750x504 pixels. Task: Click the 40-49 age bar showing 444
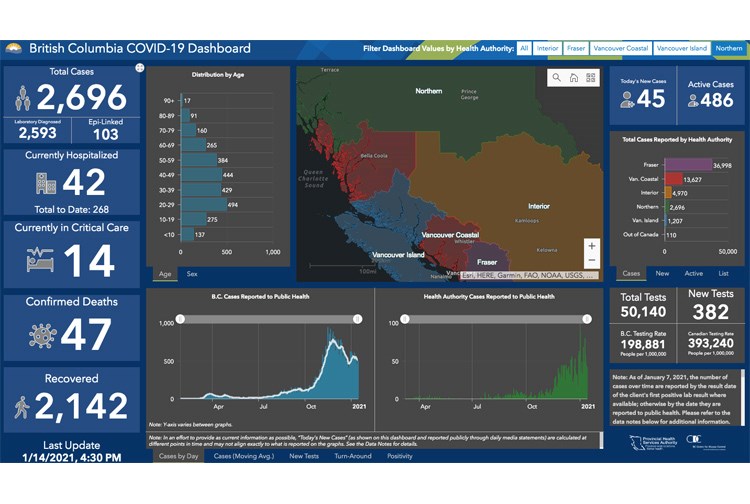coord(202,175)
